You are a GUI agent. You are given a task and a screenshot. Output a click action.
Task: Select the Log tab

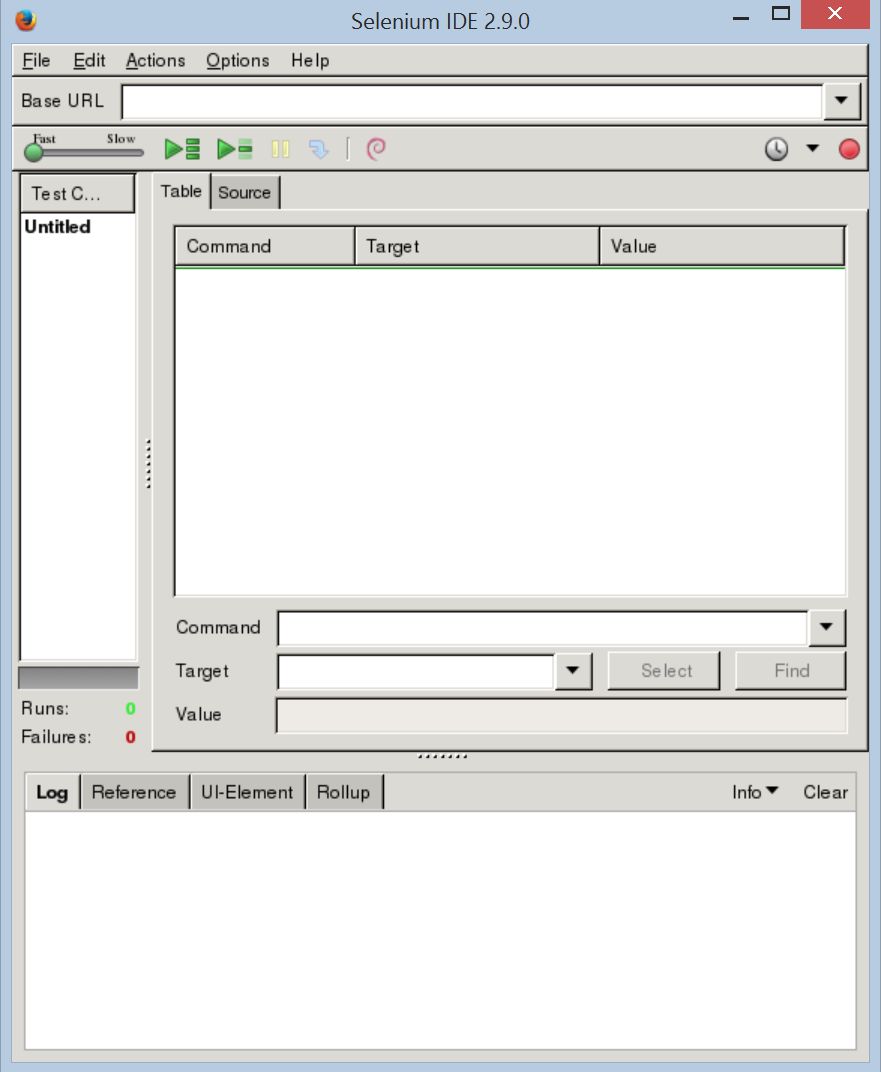tap(52, 792)
